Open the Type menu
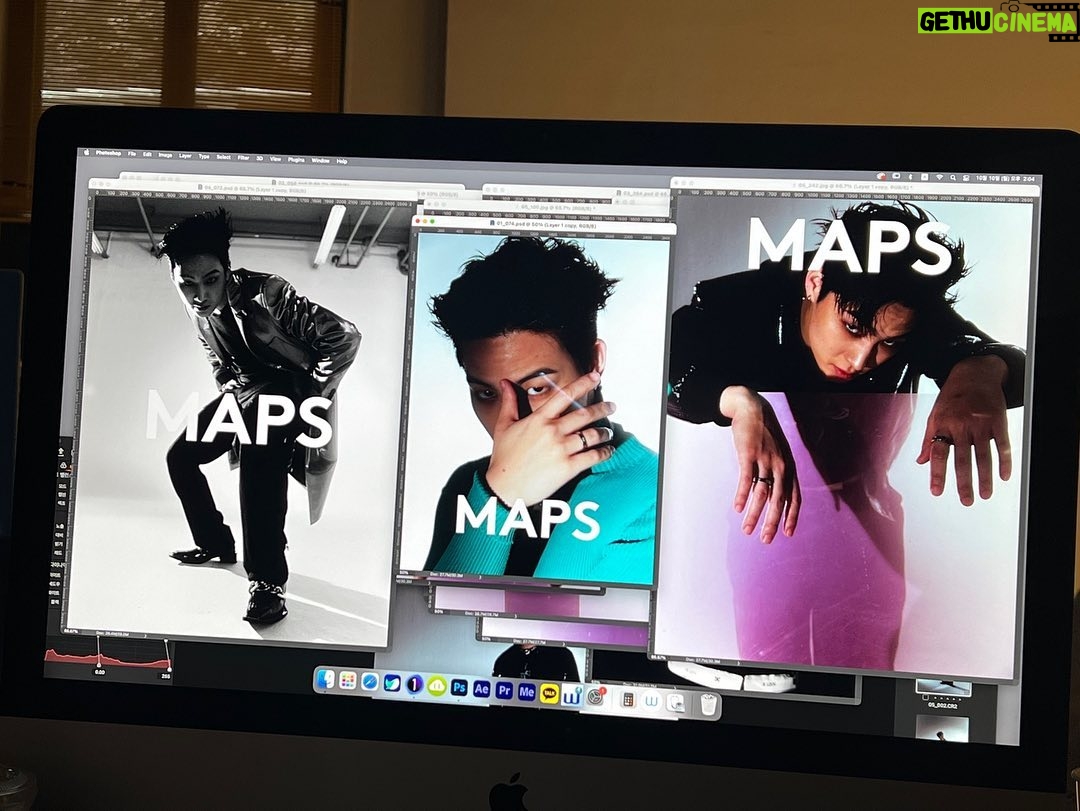Screen dimensions: 1080x811 point(204,156)
